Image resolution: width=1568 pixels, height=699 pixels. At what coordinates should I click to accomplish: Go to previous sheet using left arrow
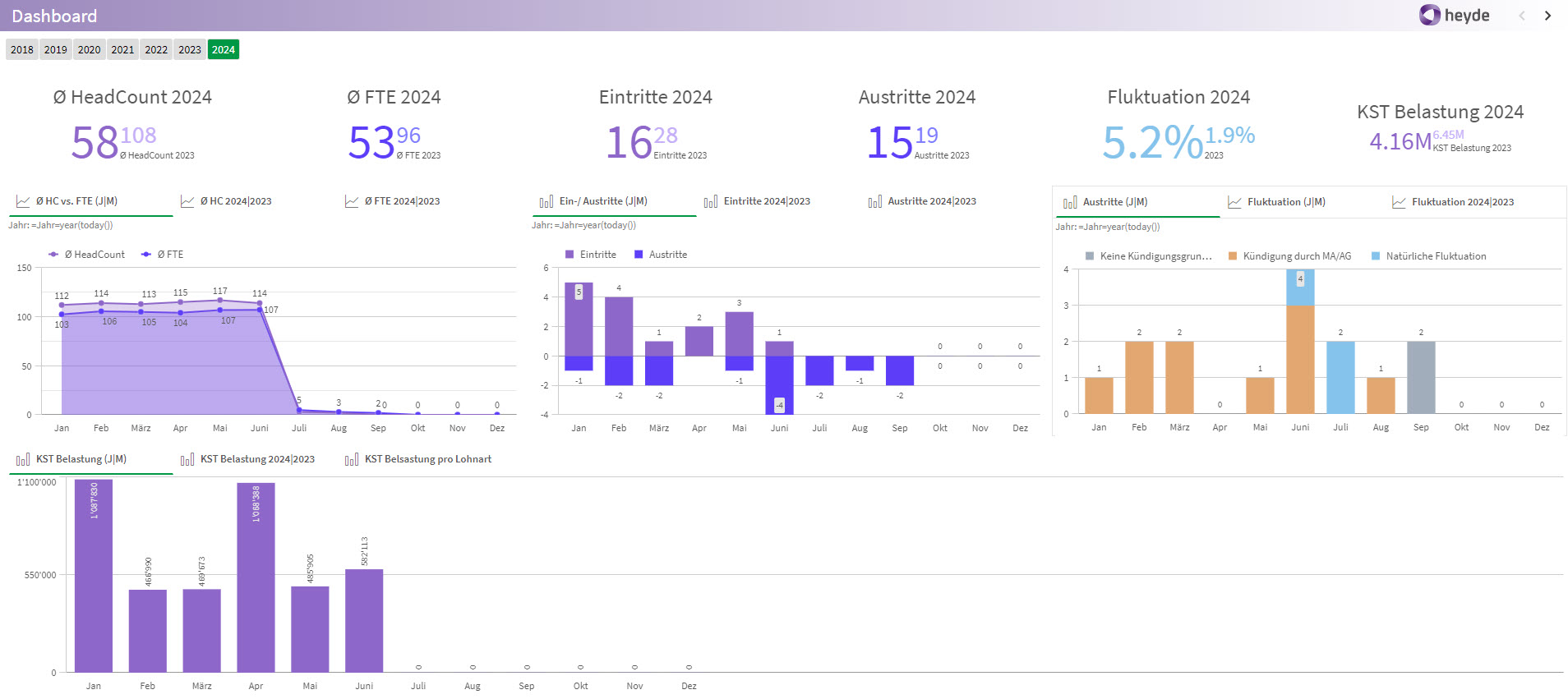[1521, 16]
